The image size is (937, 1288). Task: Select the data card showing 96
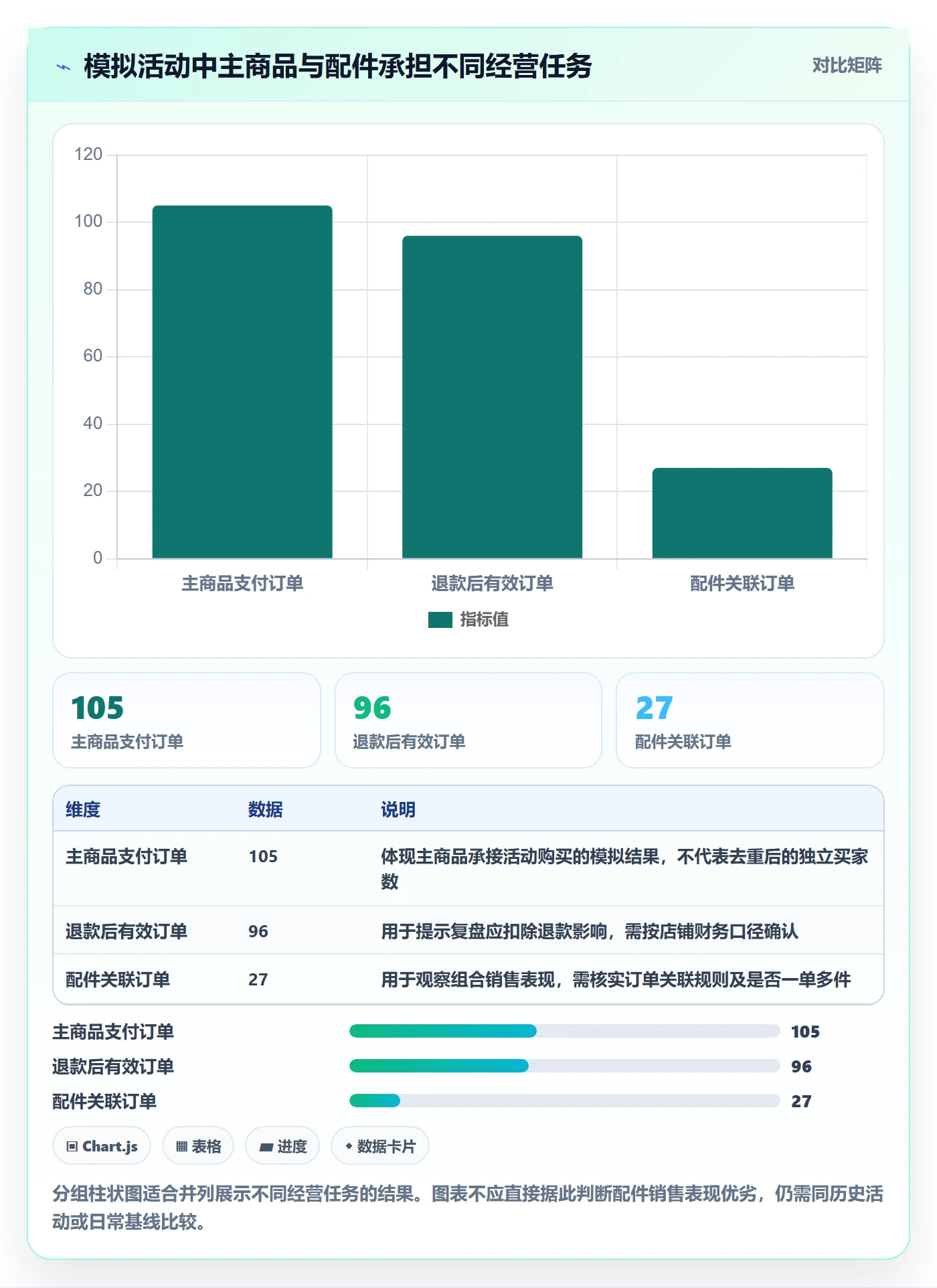point(468,720)
